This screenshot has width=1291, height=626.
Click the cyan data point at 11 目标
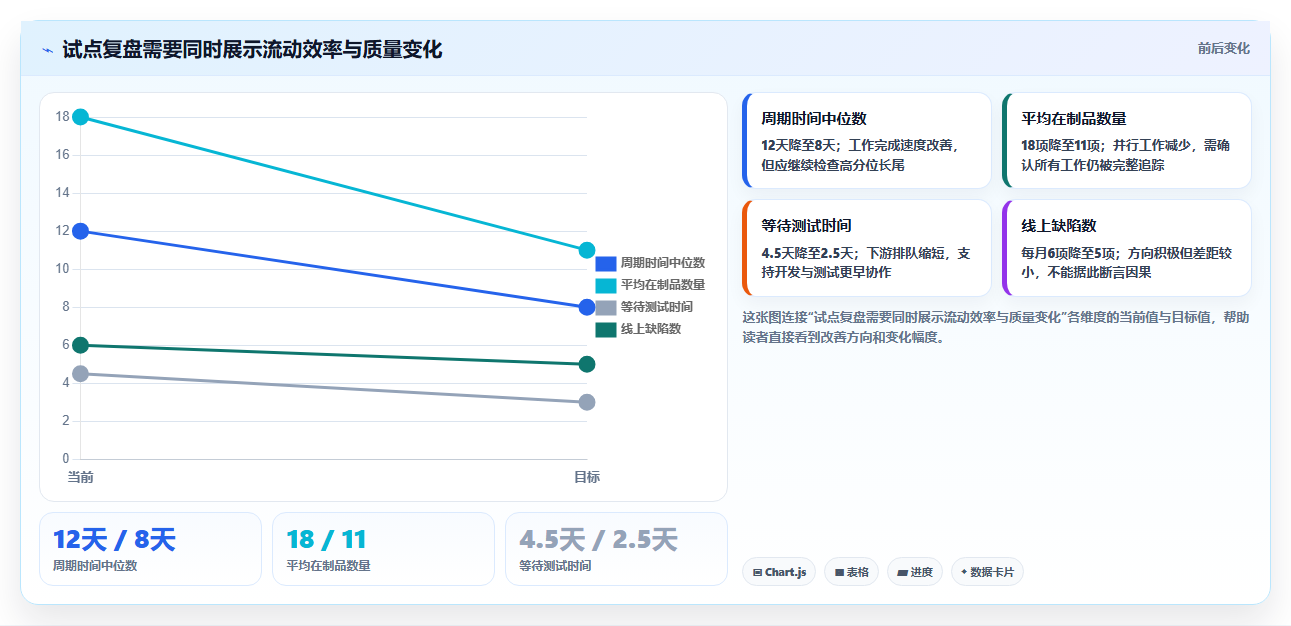587,250
